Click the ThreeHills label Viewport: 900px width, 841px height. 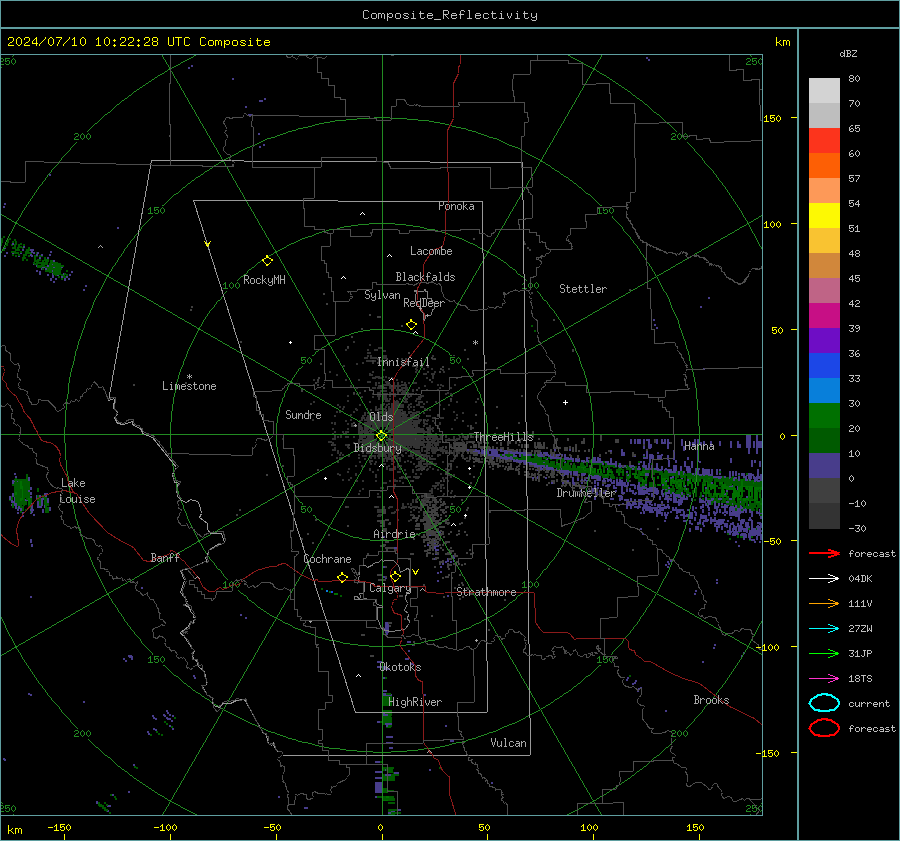click(503, 437)
